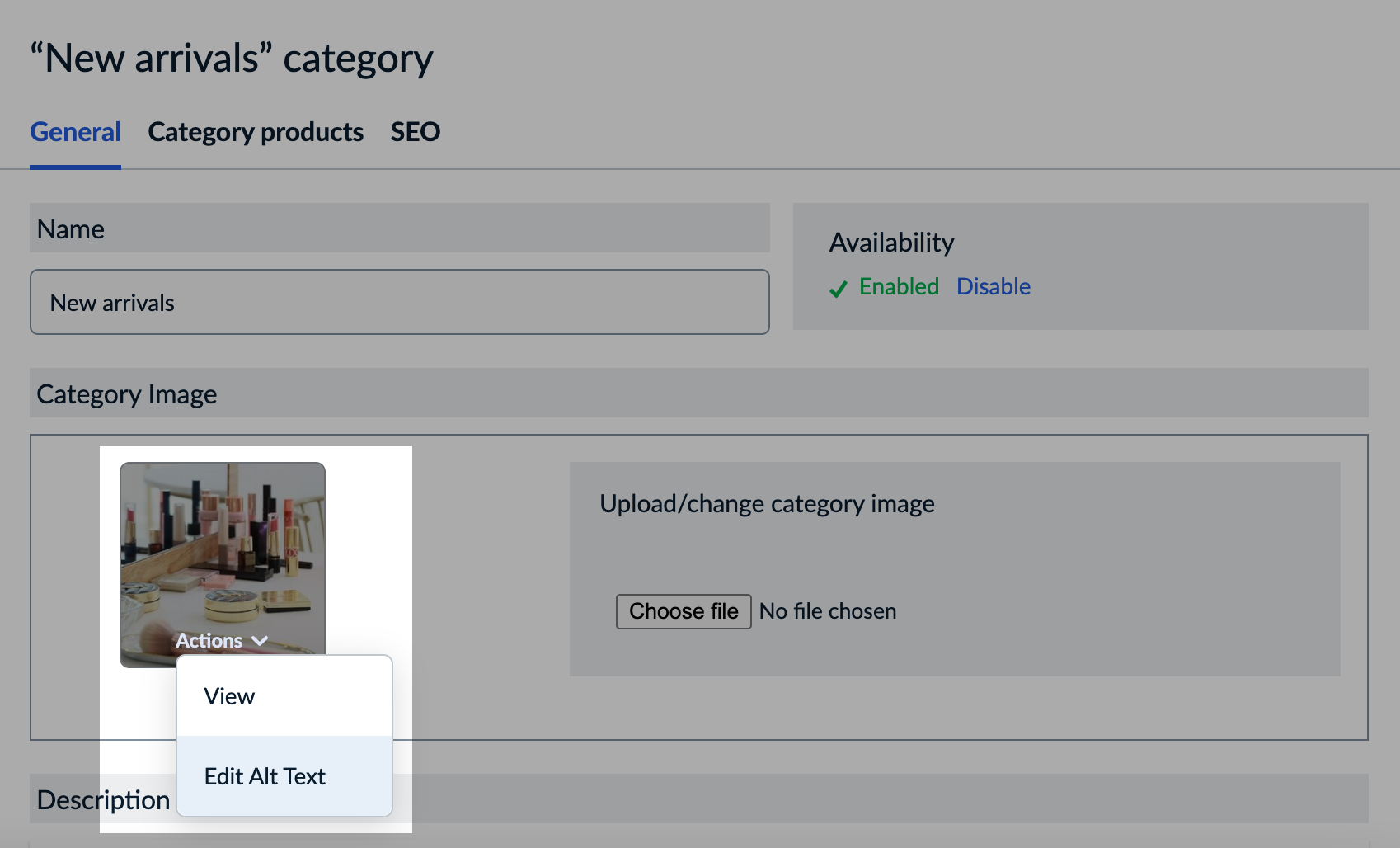This screenshot has height=848, width=1400.
Task: Click the New arrivals category title
Action: (232, 56)
